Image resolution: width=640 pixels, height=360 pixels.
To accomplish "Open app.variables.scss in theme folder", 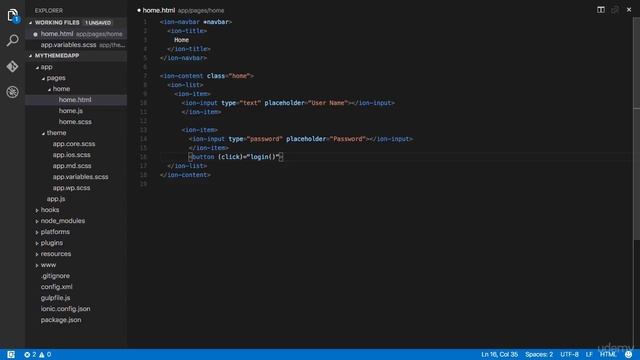I will pyautogui.click(x=80, y=177).
